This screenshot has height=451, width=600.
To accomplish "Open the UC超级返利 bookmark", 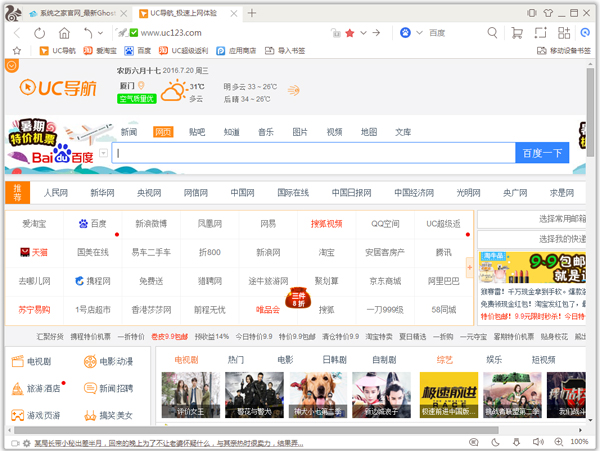I will point(183,50).
